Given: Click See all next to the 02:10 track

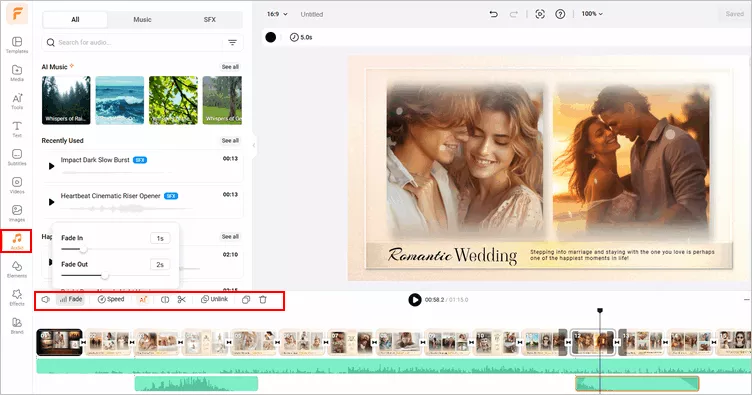Looking at the screenshot, I should point(230,237).
